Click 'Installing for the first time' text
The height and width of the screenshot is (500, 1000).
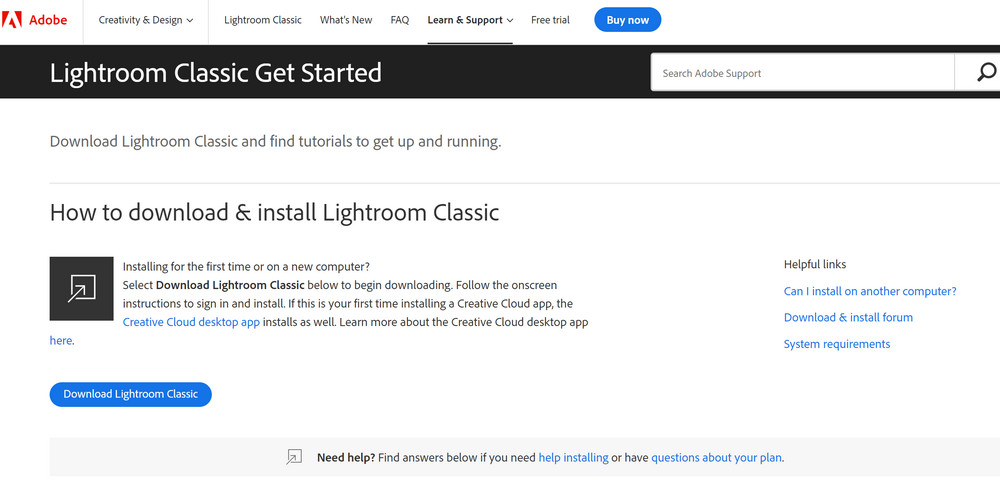tap(246, 266)
